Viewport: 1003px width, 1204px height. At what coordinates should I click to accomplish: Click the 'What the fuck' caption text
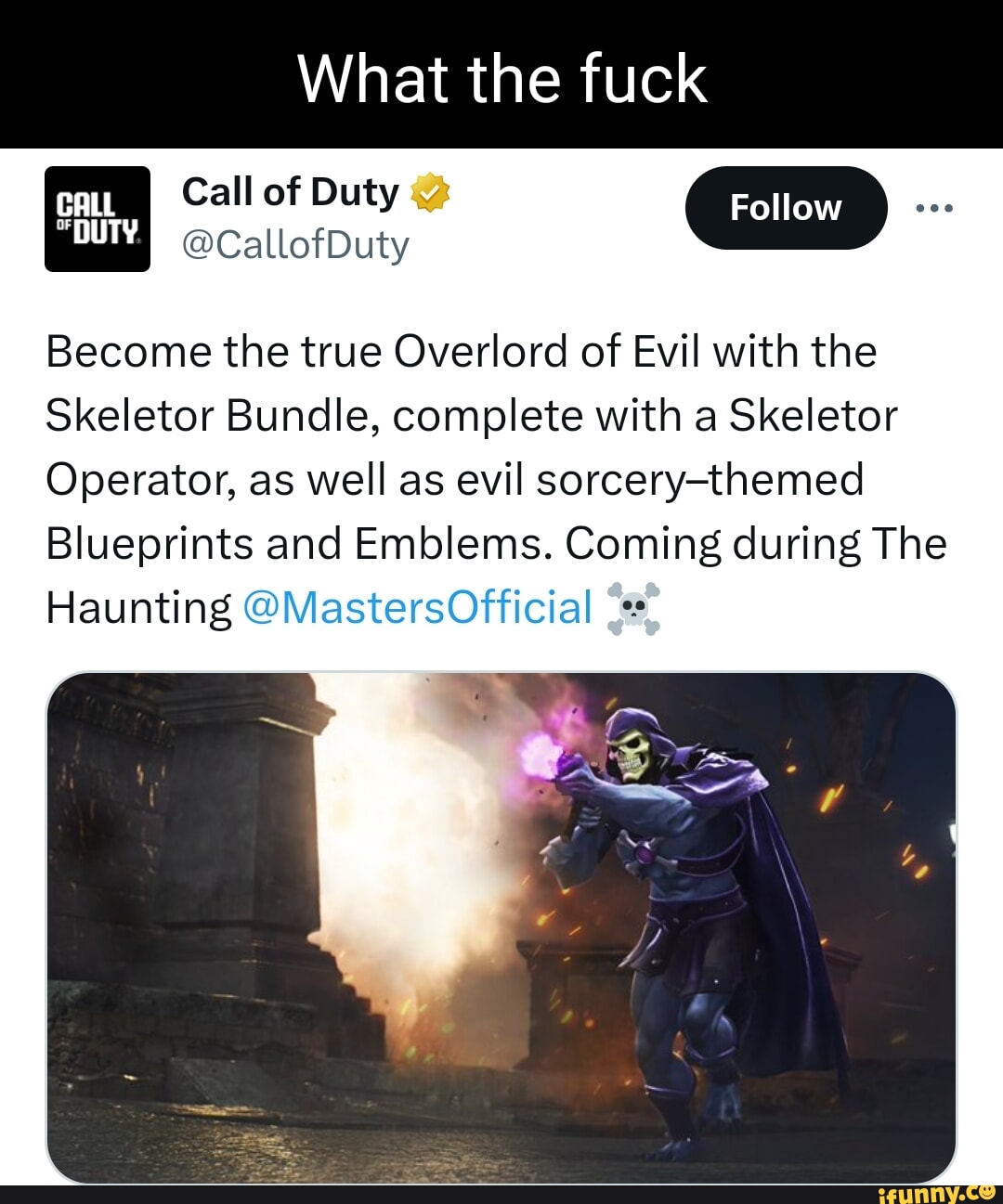tap(502, 78)
